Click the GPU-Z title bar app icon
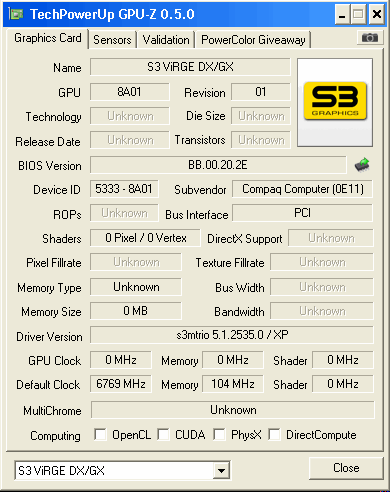This screenshot has height=492, width=390. pyautogui.click(x=16, y=14)
